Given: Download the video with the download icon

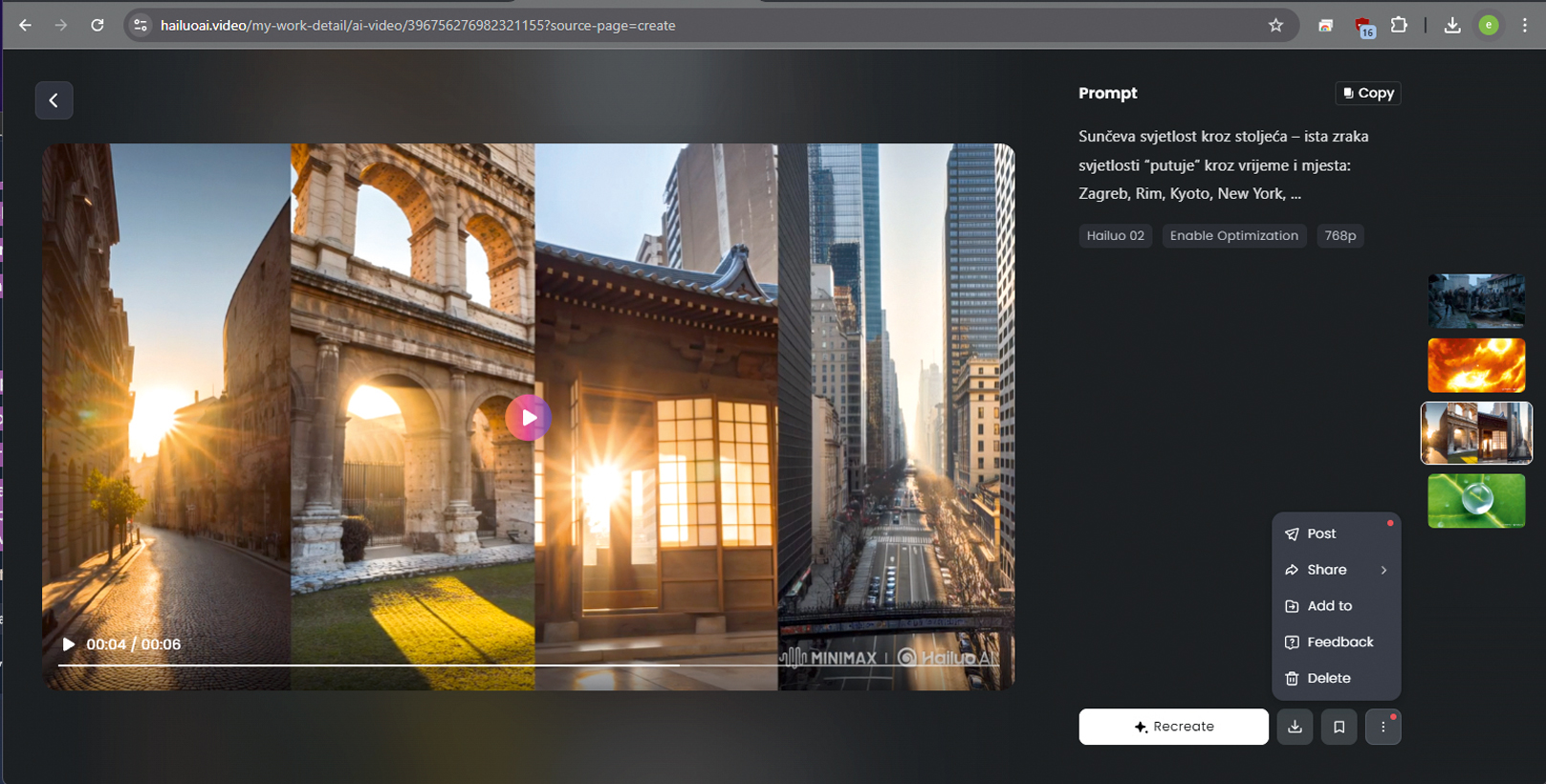Looking at the screenshot, I should tap(1295, 727).
